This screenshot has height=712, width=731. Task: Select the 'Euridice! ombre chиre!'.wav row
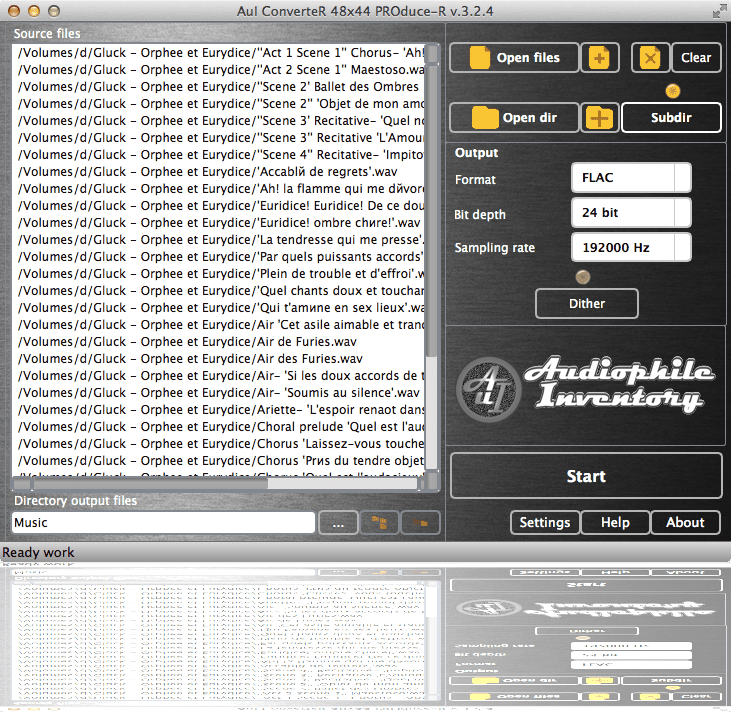click(218, 223)
